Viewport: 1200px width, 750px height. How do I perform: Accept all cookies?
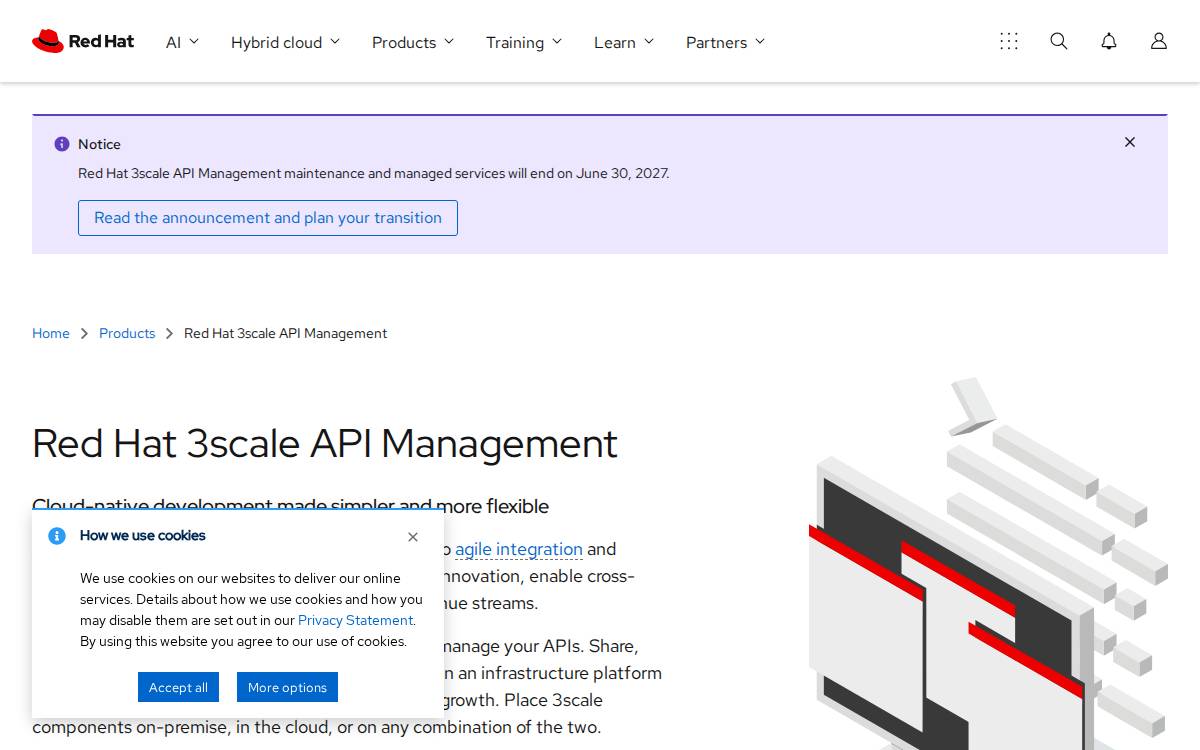pos(178,687)
